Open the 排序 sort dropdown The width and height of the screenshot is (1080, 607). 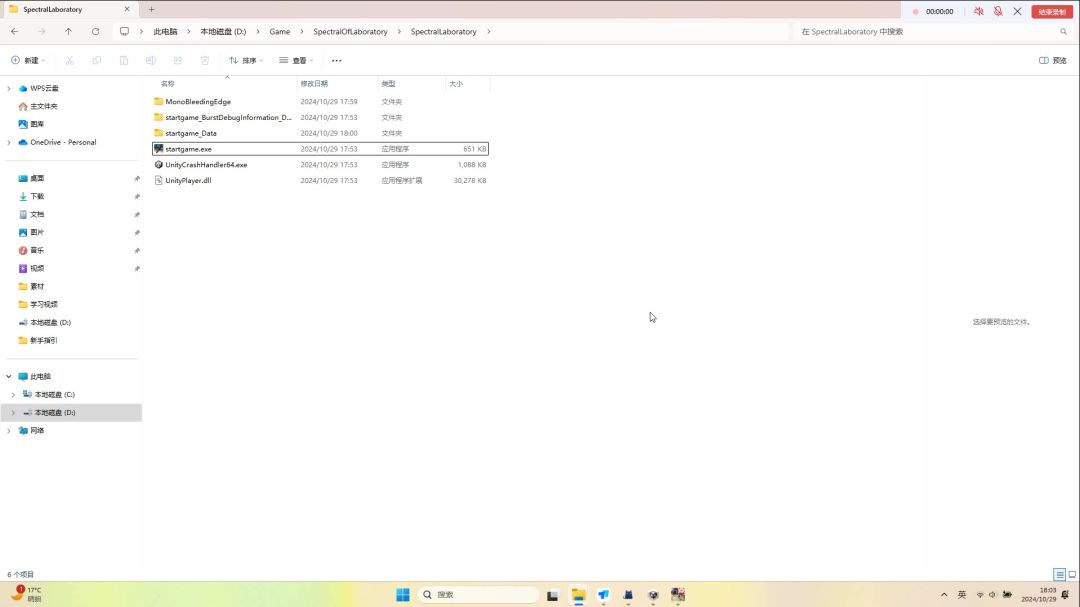pyautogui.click(x=246, y=60)
